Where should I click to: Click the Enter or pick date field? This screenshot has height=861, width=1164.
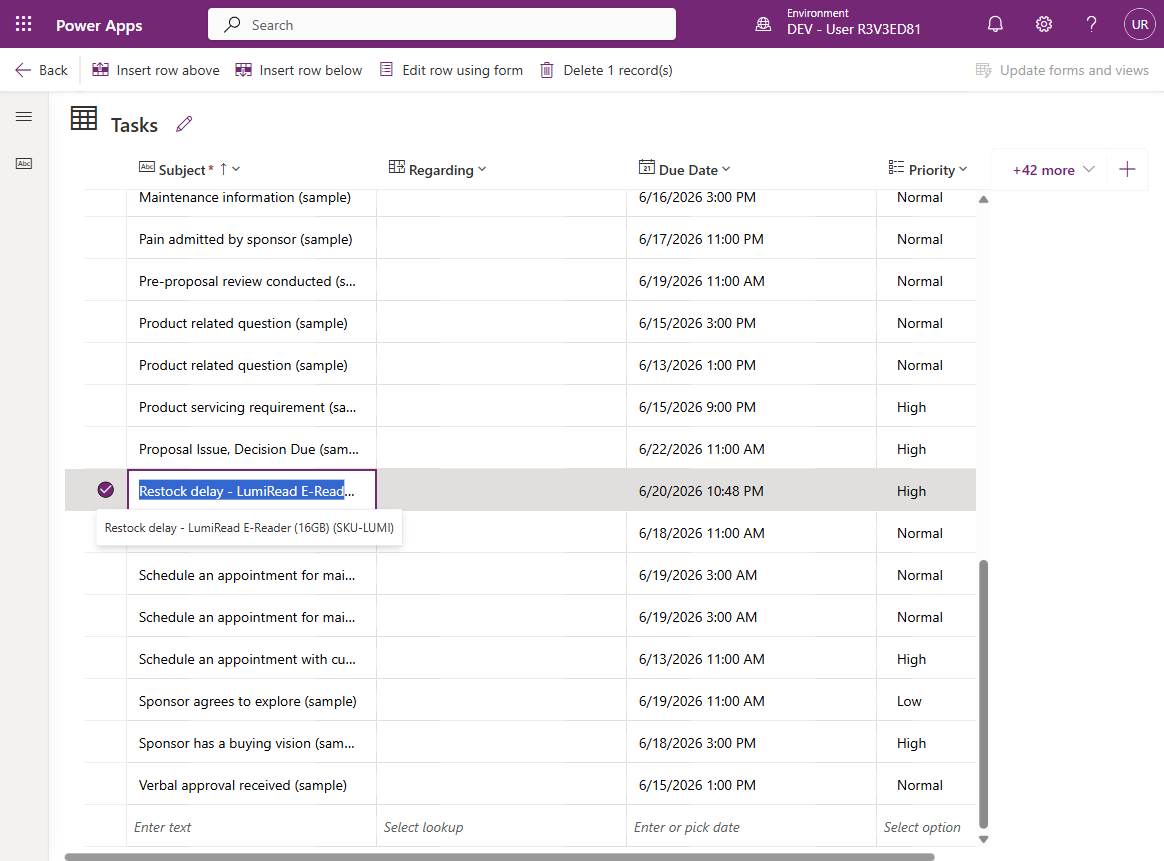751,826
